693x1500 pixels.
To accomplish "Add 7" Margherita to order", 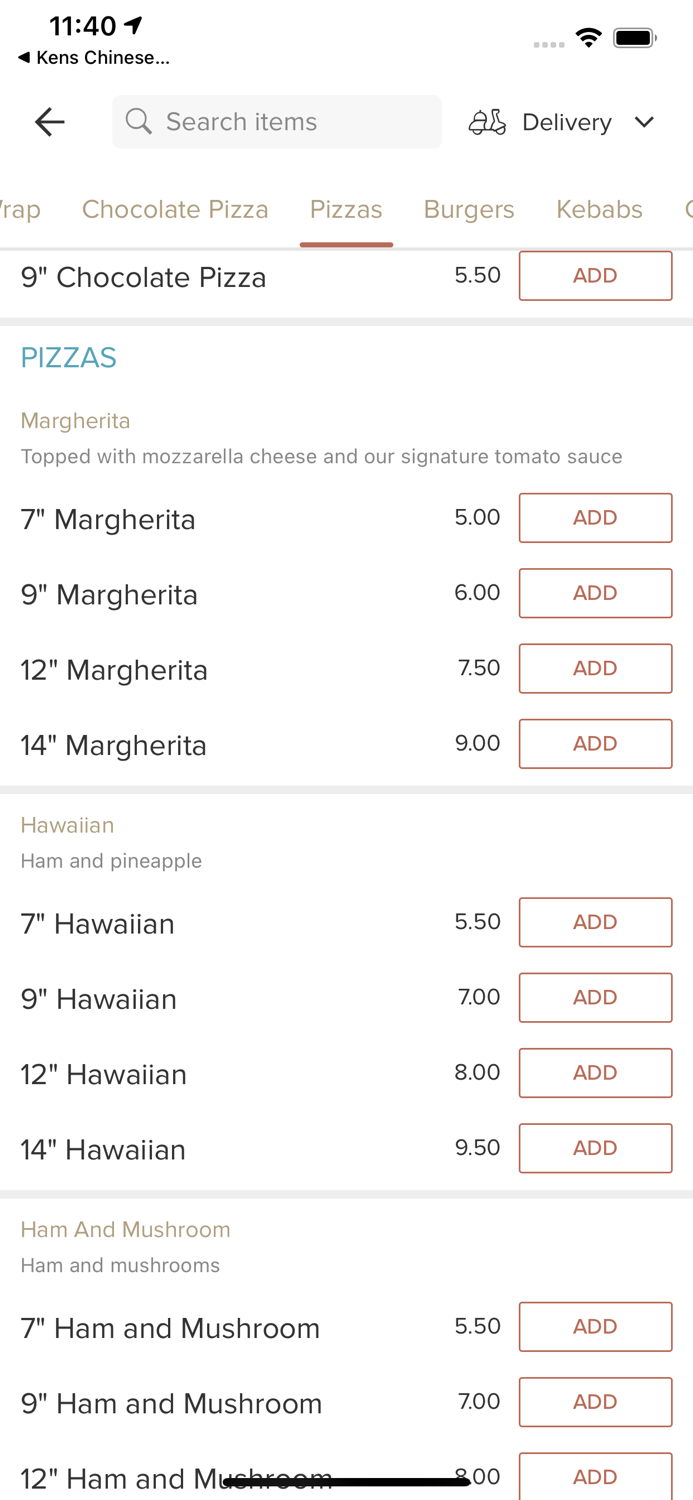I will (595, 518).
